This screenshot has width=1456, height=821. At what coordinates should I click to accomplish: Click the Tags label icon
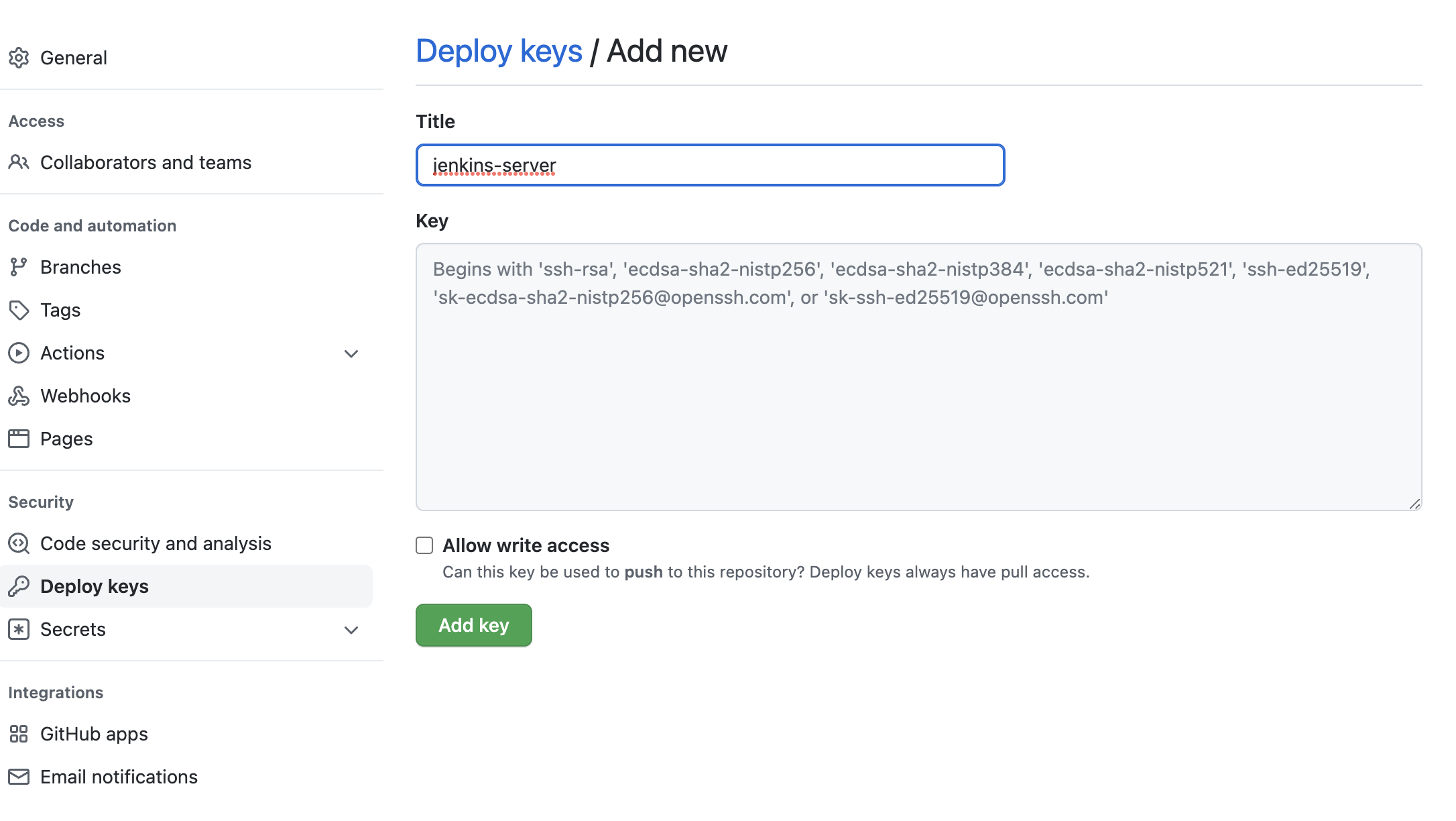pyautogui.click(x=19, y=310)
